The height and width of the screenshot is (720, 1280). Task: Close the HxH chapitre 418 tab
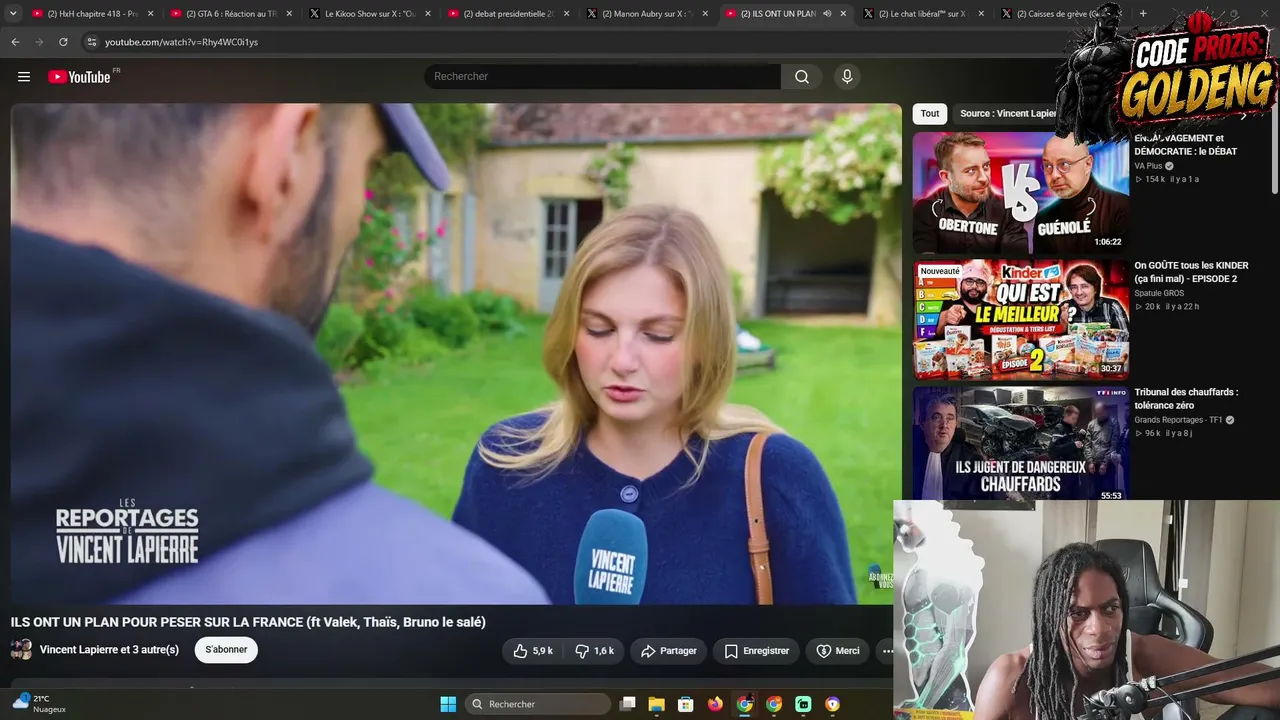coord(150,14)
